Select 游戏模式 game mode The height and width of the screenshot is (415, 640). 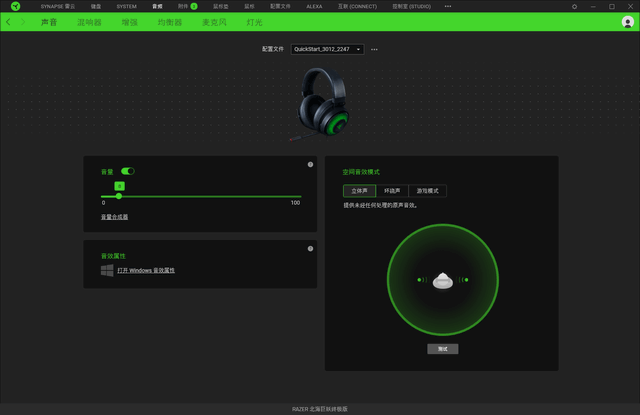(427, 191)
